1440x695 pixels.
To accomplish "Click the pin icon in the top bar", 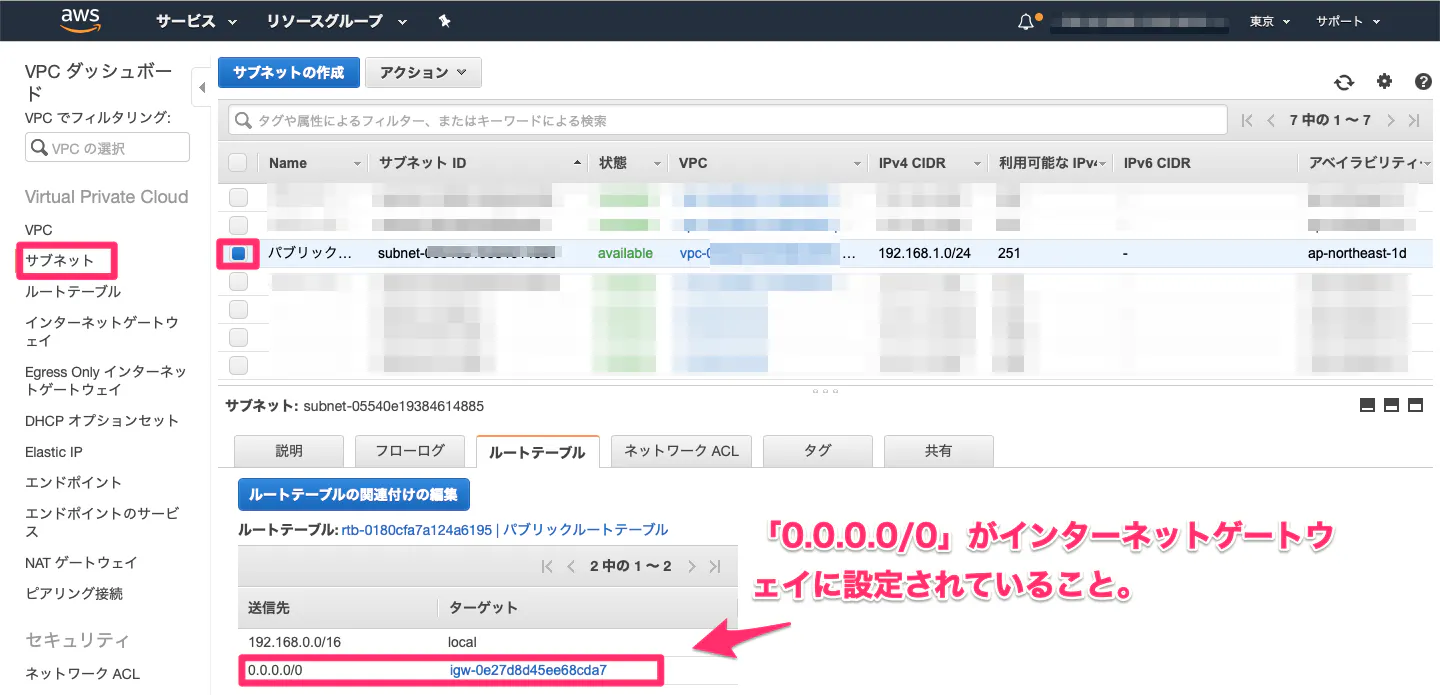I will 444,20.
